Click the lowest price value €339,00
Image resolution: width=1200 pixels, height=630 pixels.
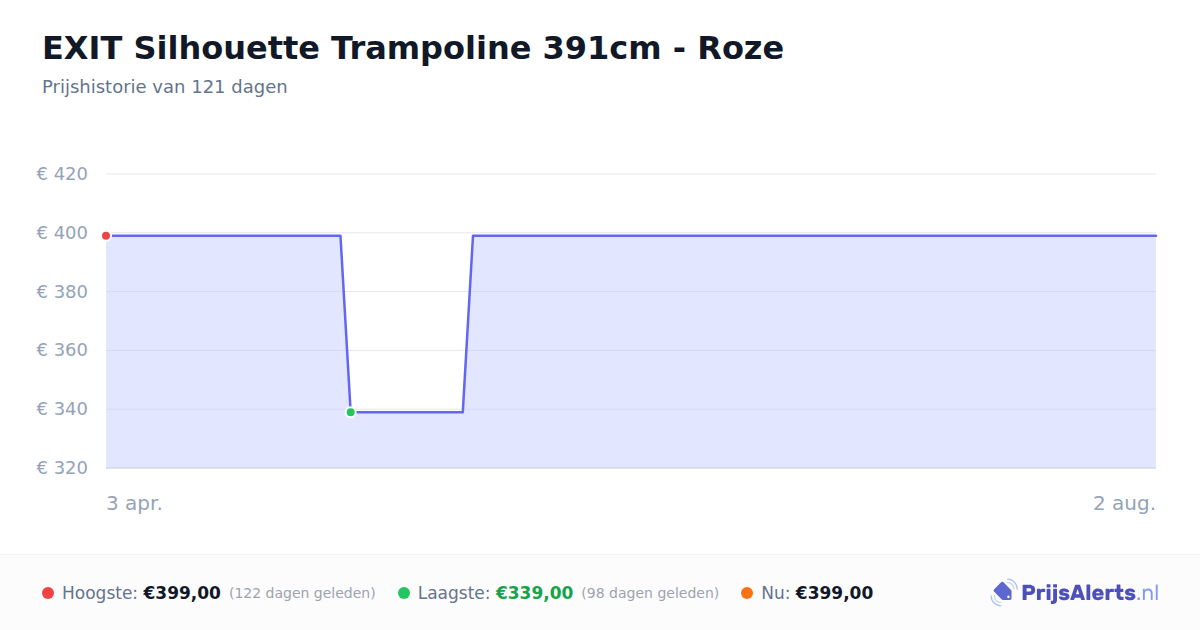click(534, 593)
